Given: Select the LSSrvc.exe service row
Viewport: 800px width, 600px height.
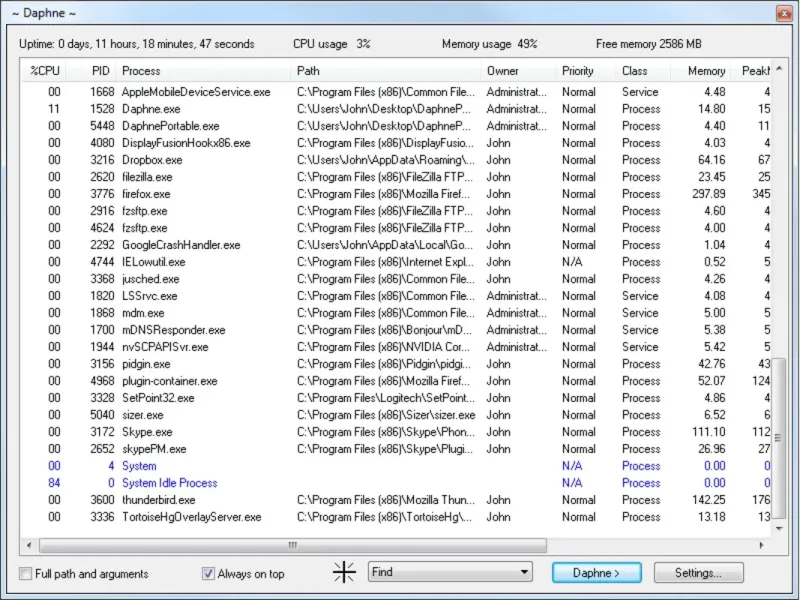Looking at the screenshot, I should click(395, 296).
